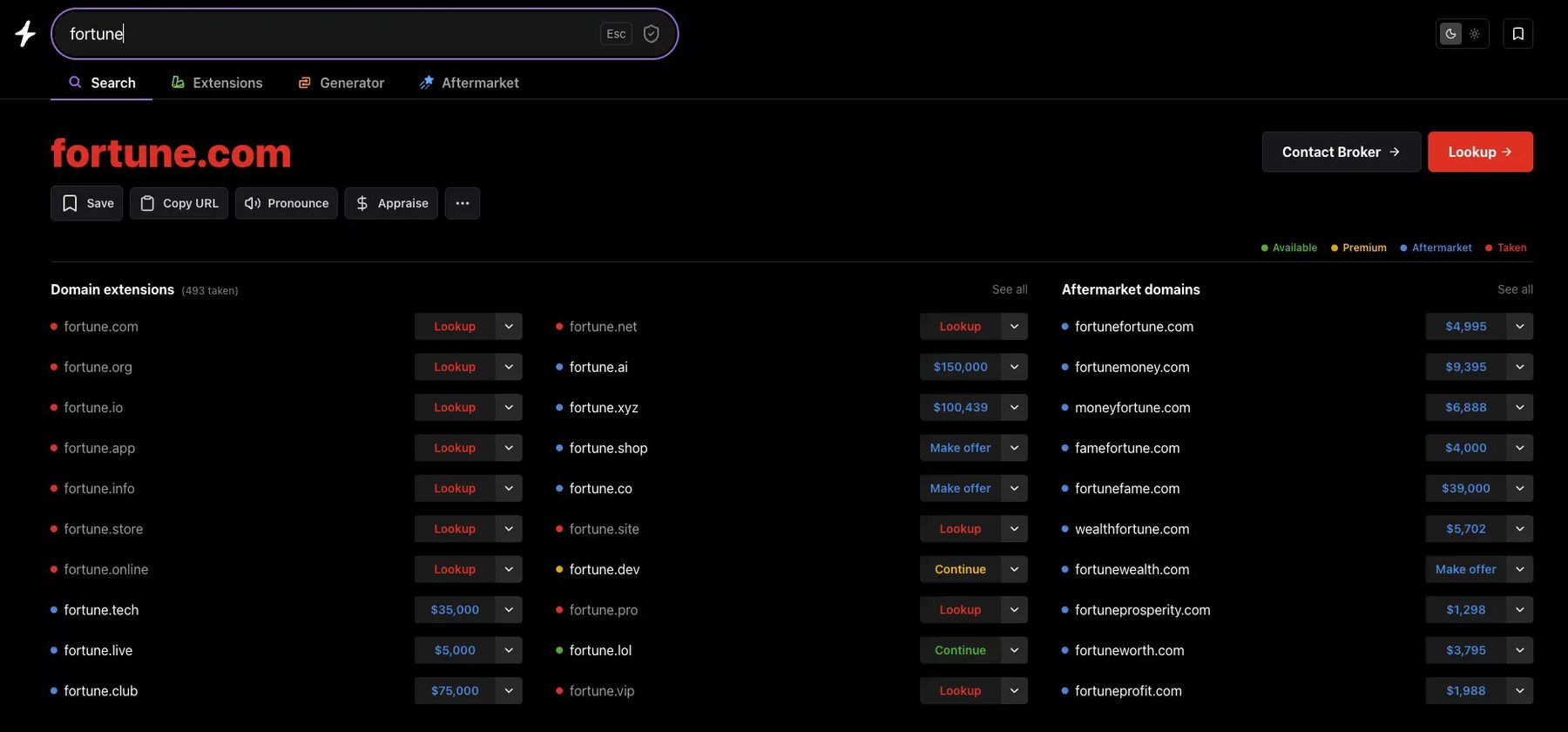Open the more options ellipsis button
The image size is (1568, 732).
point(463,203)
